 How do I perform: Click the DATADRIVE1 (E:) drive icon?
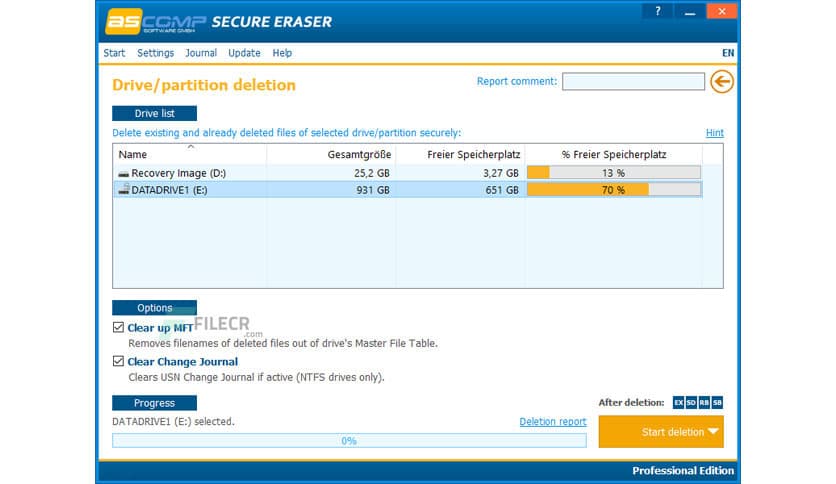pyautogui.click(x=124, y=189)
